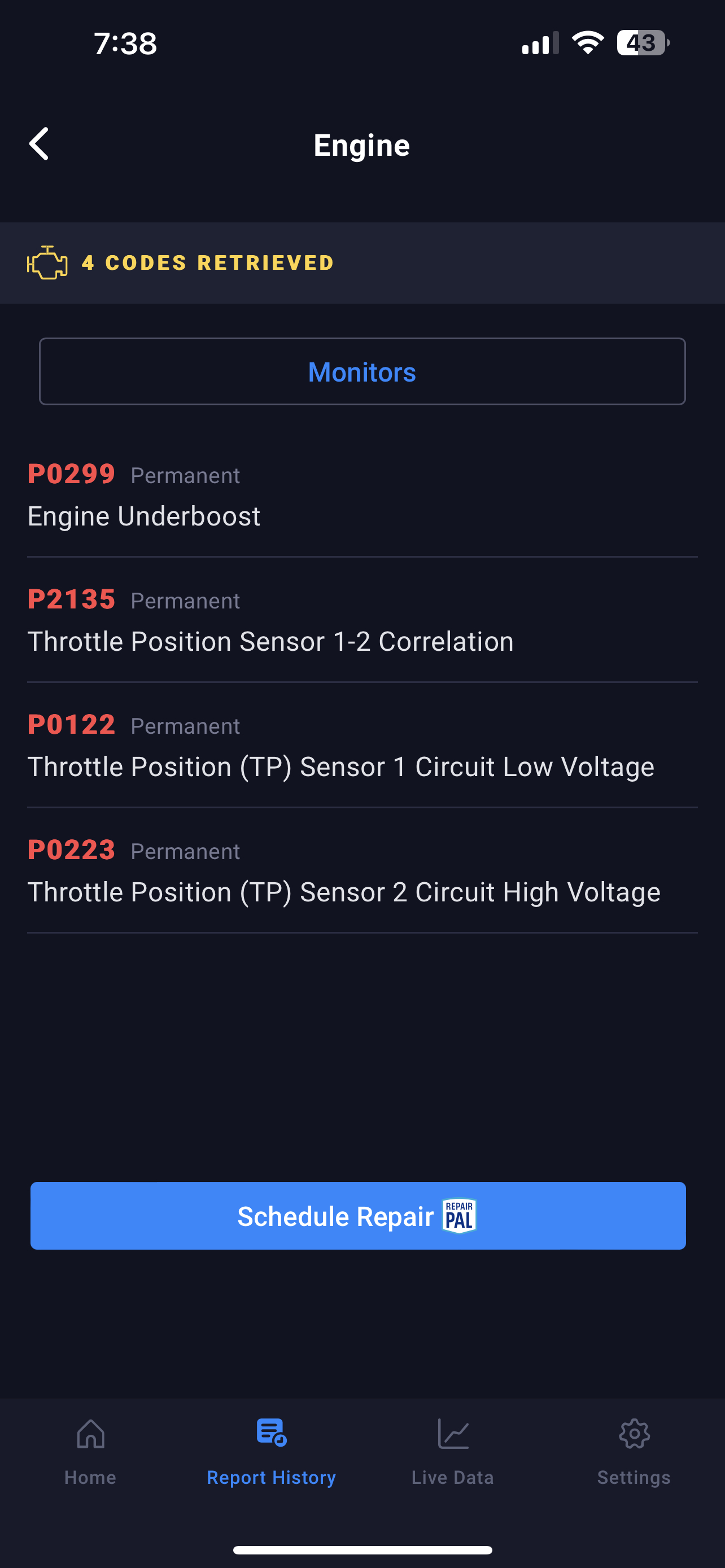Open Live Data chart icon
The image size is (725, 1568).
[453, 1434]
